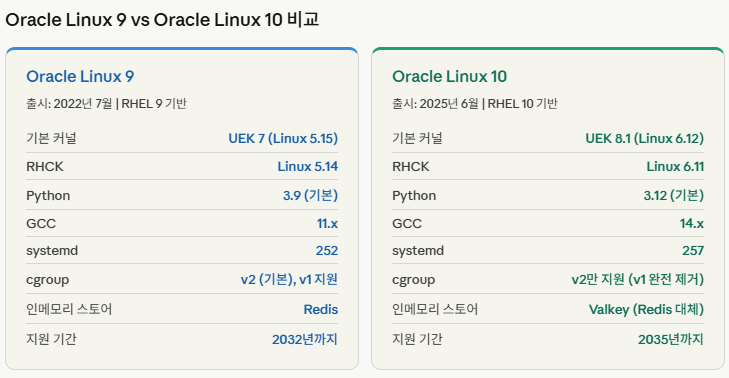Select 'Linux 6.11' RHCK value
The height and width of the screenshot is (378, 729).
pyautogui.click(x=675, y=166)
